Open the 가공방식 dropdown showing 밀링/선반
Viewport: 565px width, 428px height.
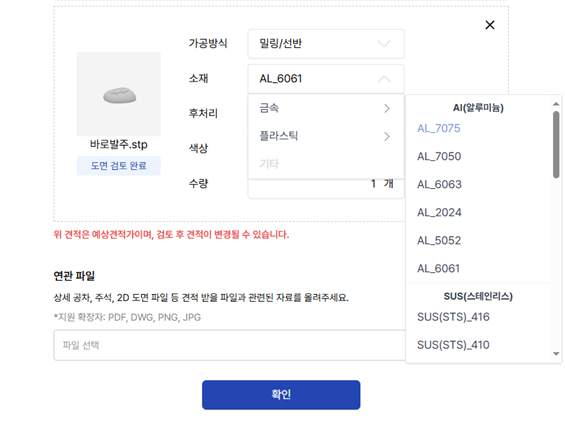click(x=326, y=44)
